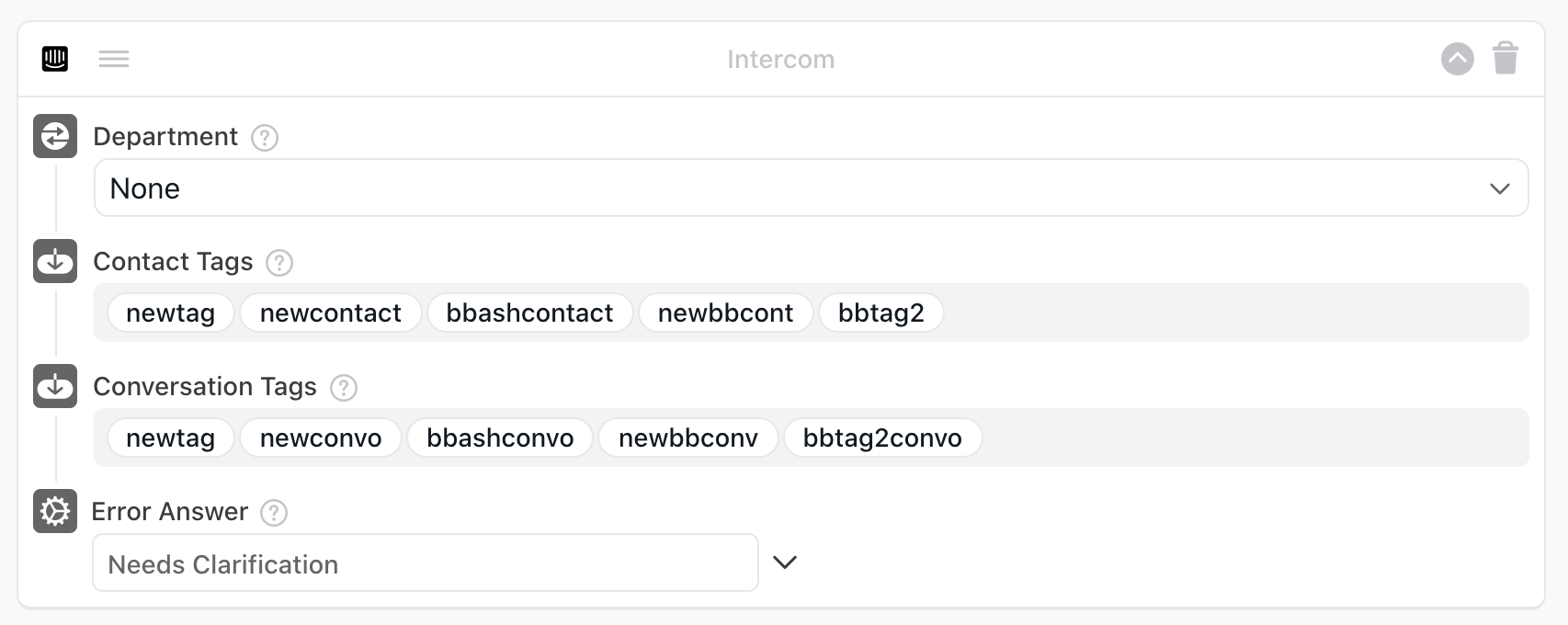Click the download icon beside Conversation Tags
Image resolution: width=1568 pixels, height=625 pixels.
pyautogui.click(x=54, y=386)
